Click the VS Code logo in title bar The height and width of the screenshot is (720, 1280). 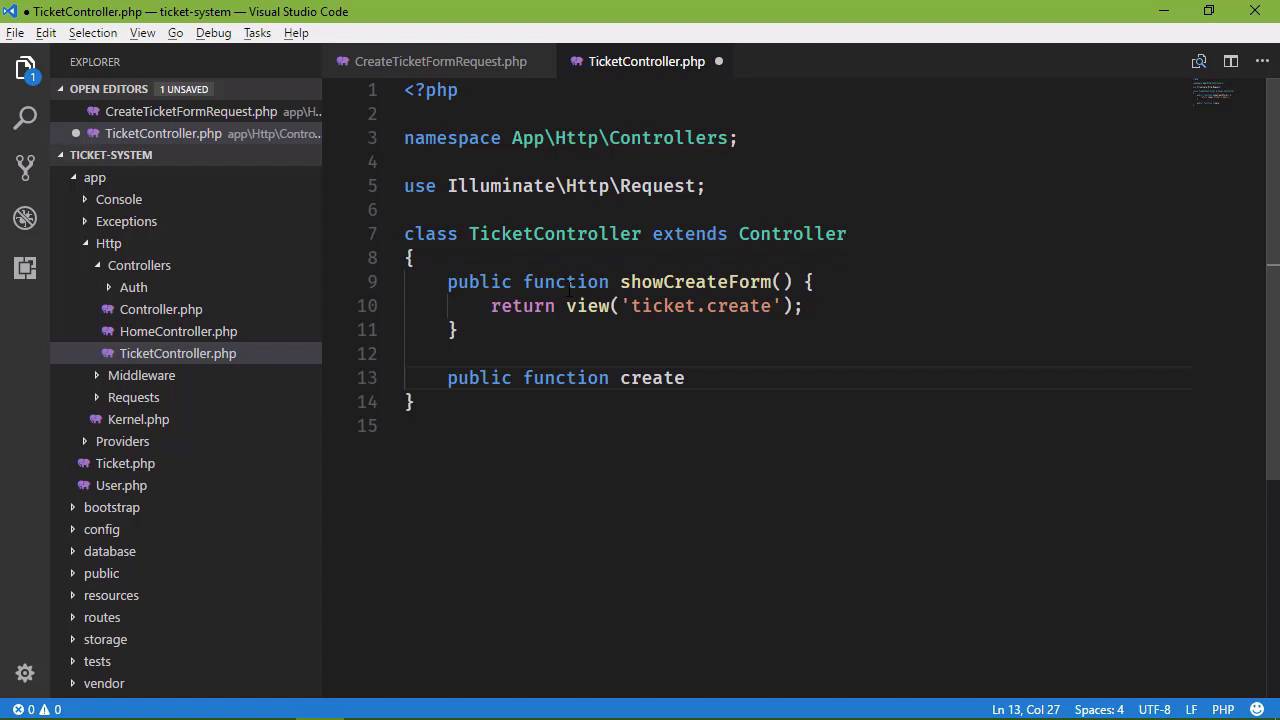click(x=11, y=11)
